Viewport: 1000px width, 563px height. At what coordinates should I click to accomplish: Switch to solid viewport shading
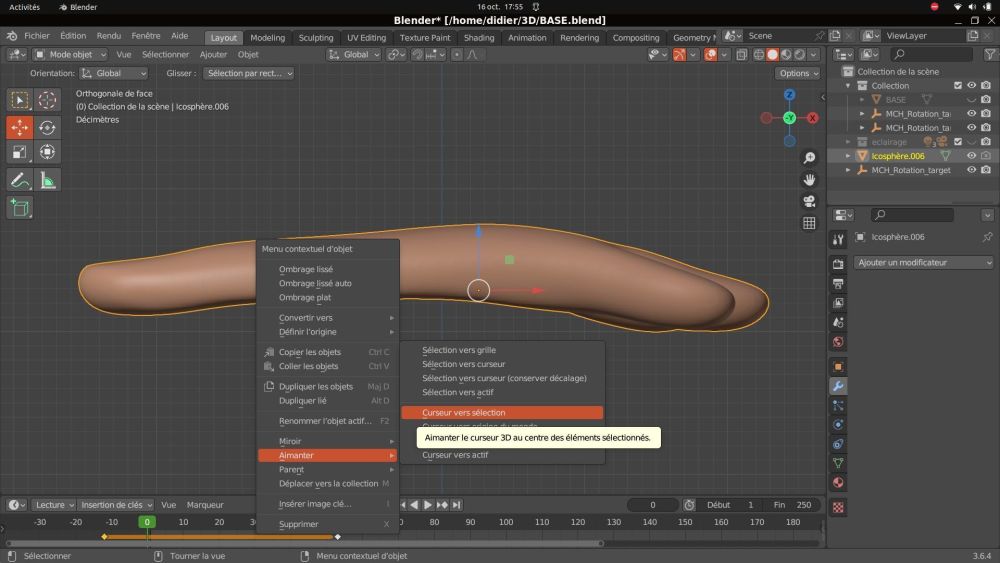[x=772, y=55]
